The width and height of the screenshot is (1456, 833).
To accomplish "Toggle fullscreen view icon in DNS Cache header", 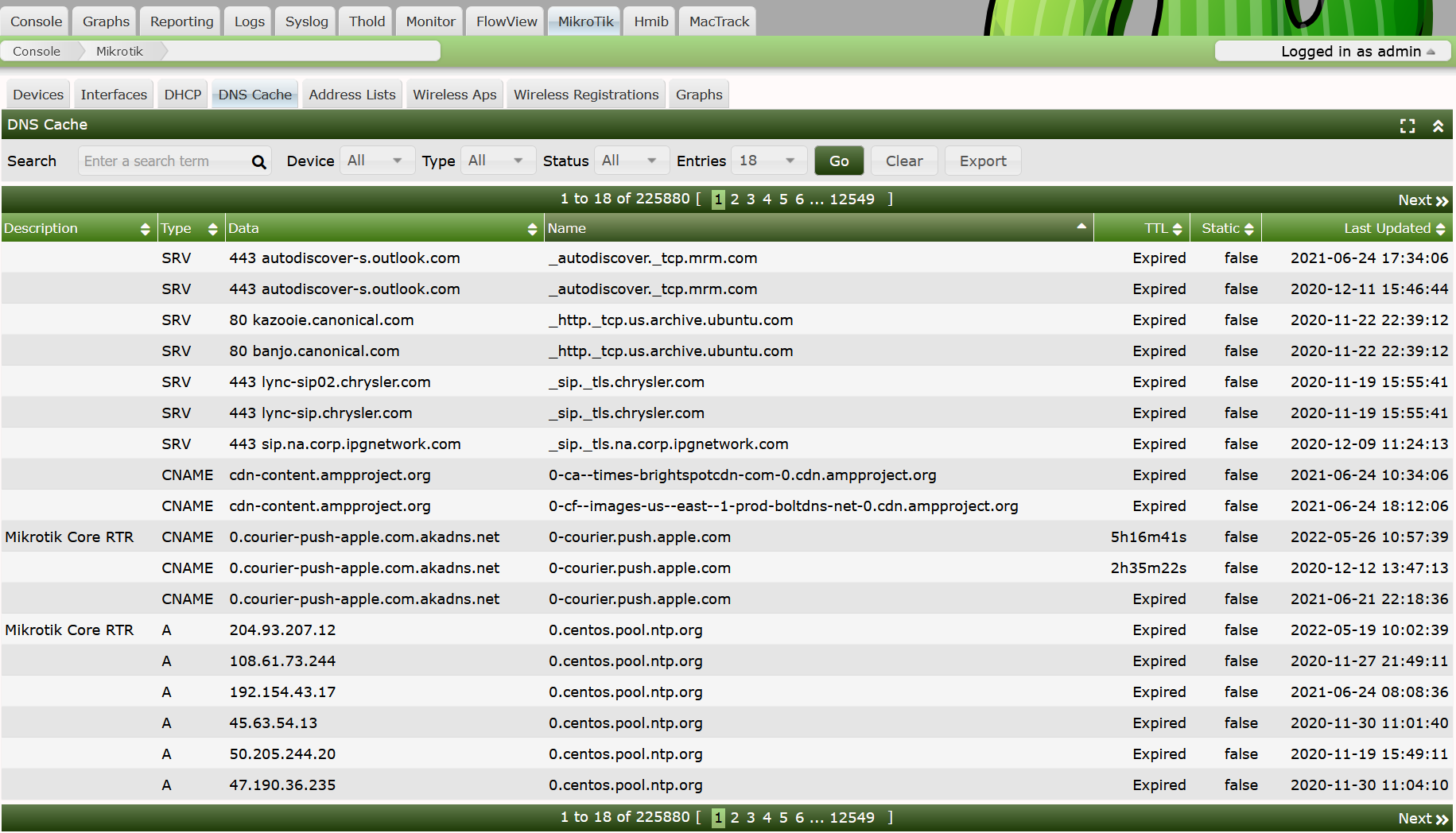I will (x=1407, y=126).
